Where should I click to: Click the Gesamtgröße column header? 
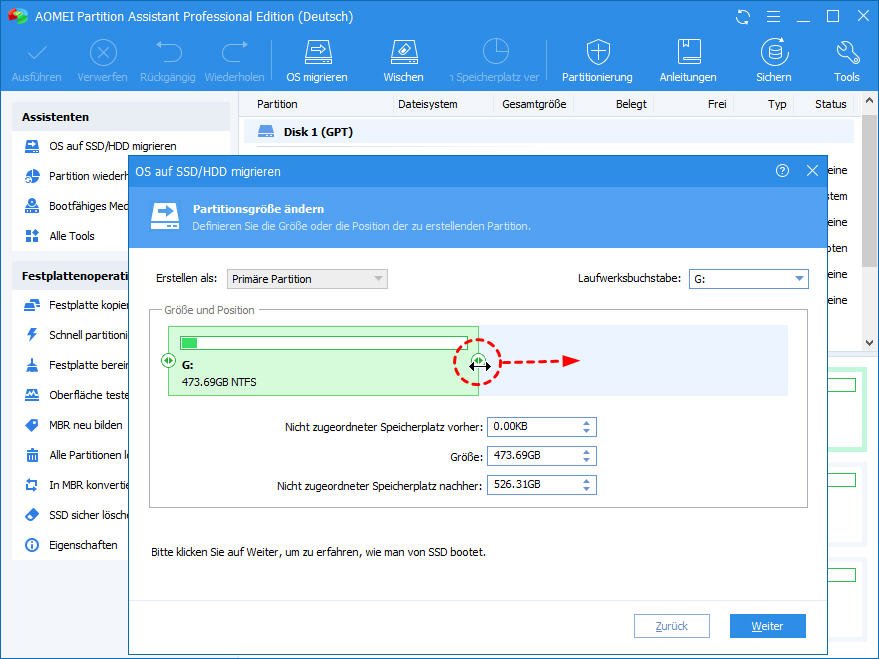tap(534, 104)
